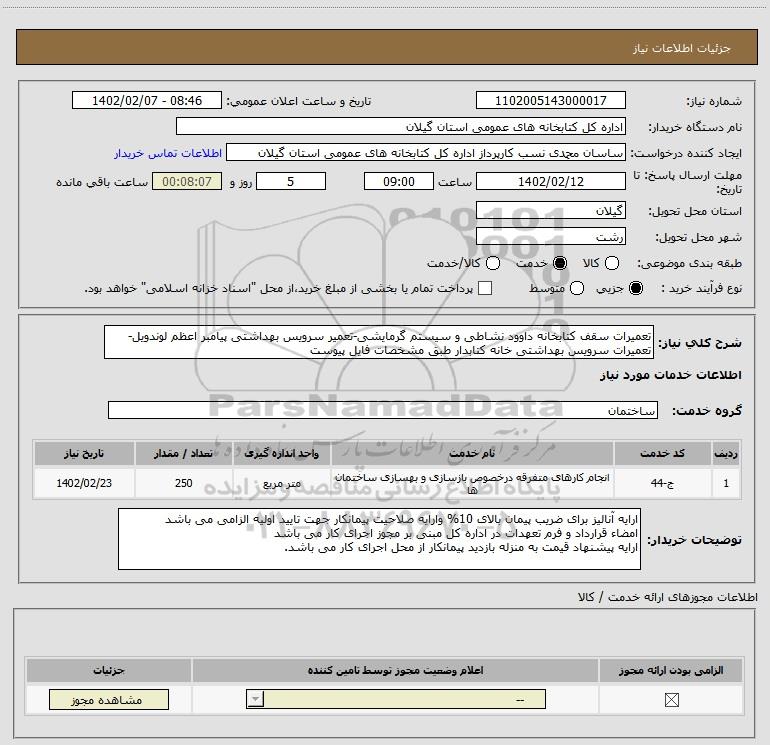The image size is (770, 745).
Task: Select the متوسط purchase type radio
Action: point(577,288)
